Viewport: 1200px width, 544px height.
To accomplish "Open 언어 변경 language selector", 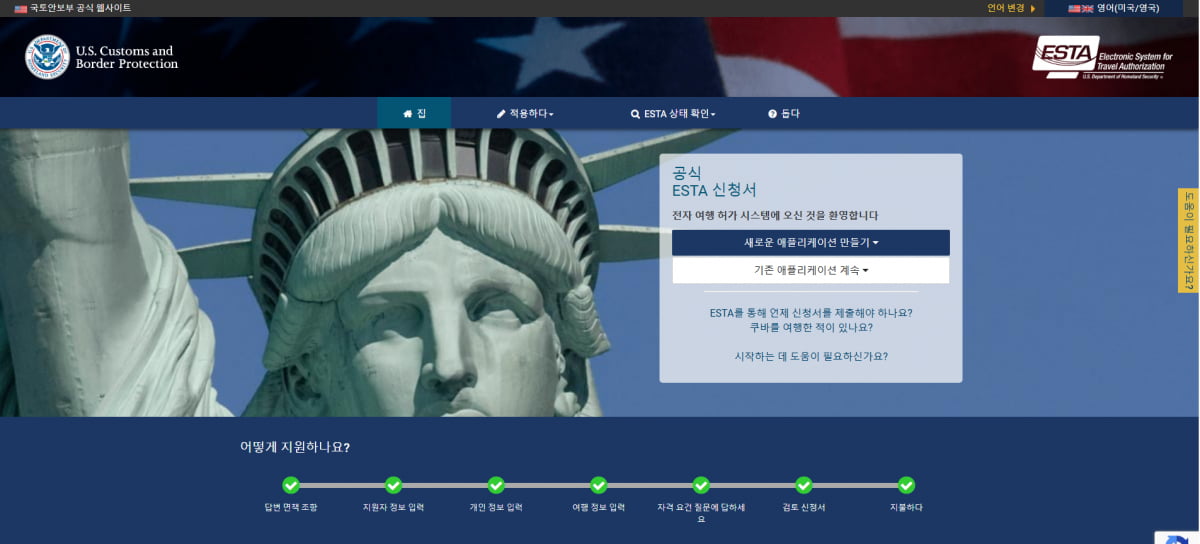I will (1011, 8).
